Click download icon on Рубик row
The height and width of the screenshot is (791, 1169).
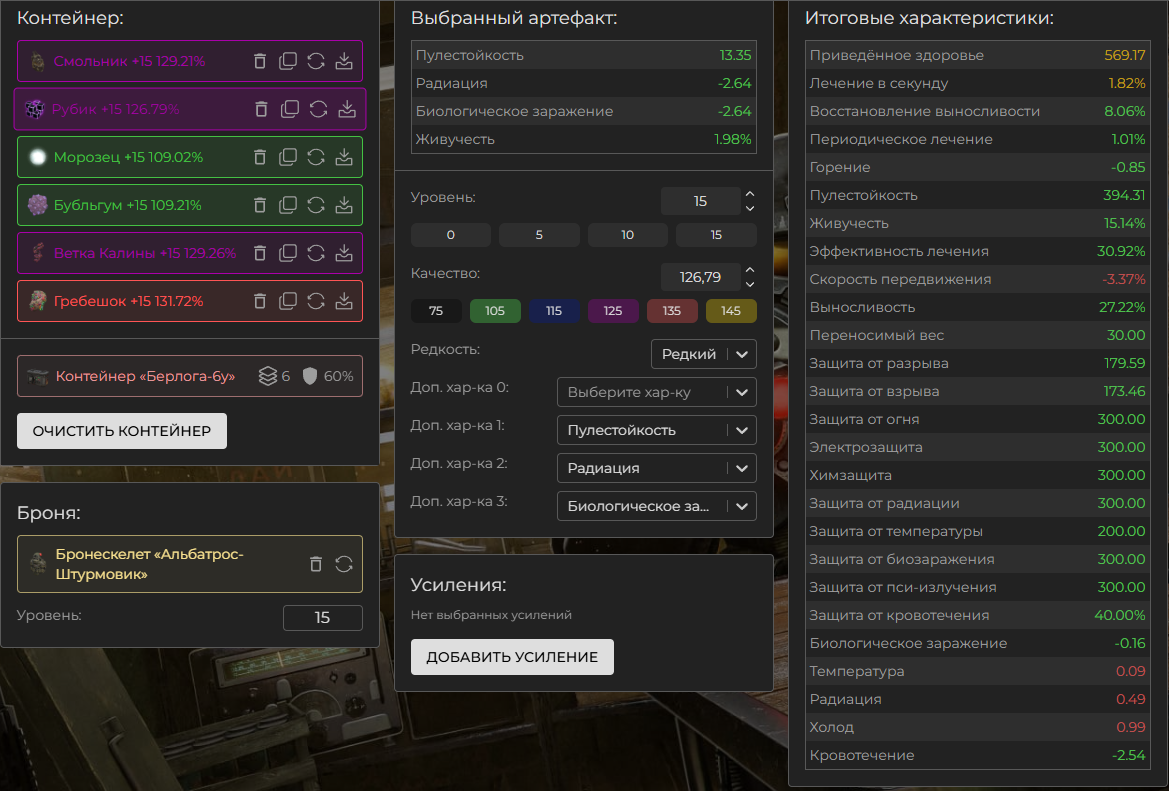(x=347, y=109)
